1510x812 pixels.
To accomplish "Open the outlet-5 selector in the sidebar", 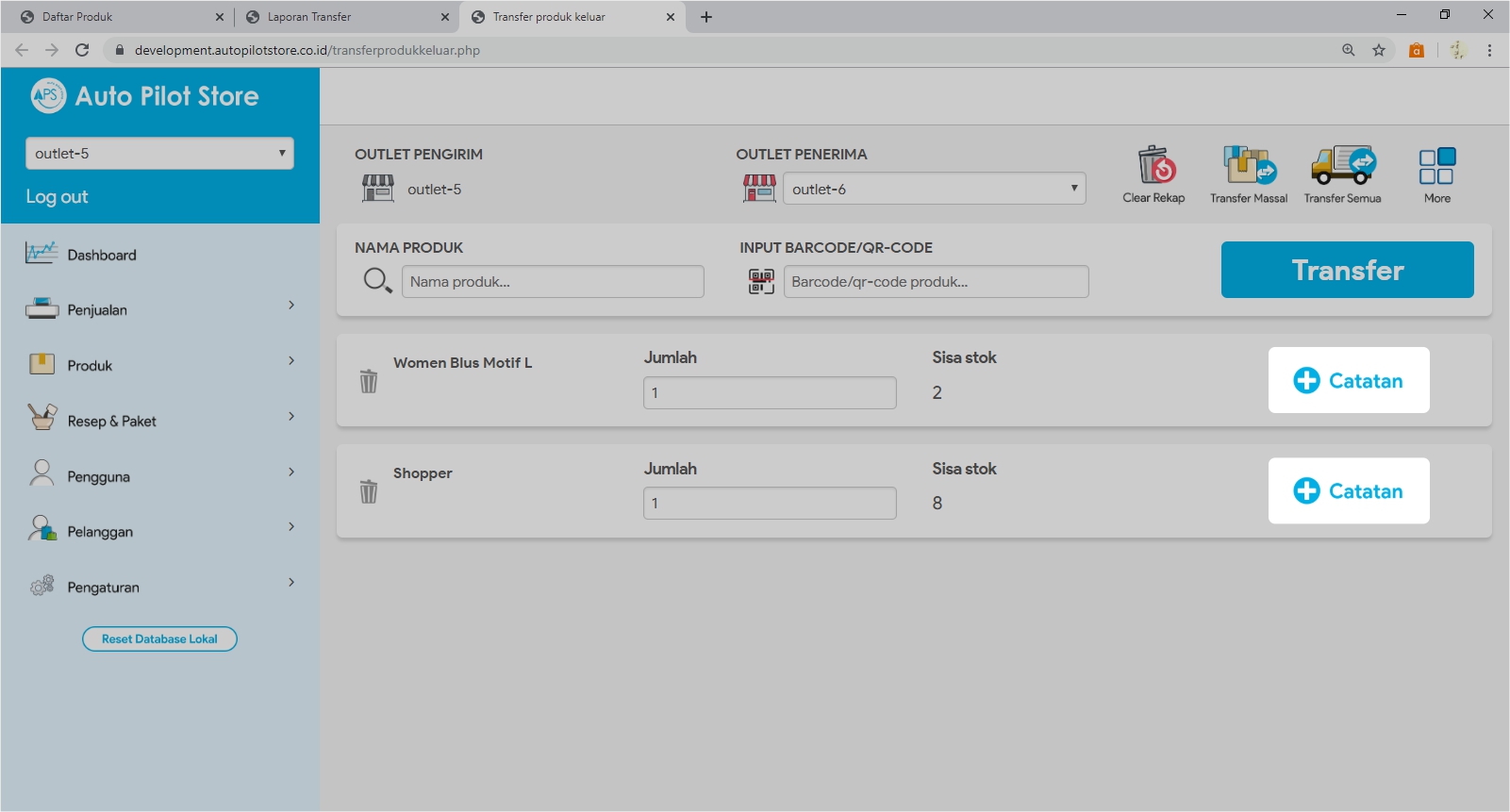I will 159,154.
